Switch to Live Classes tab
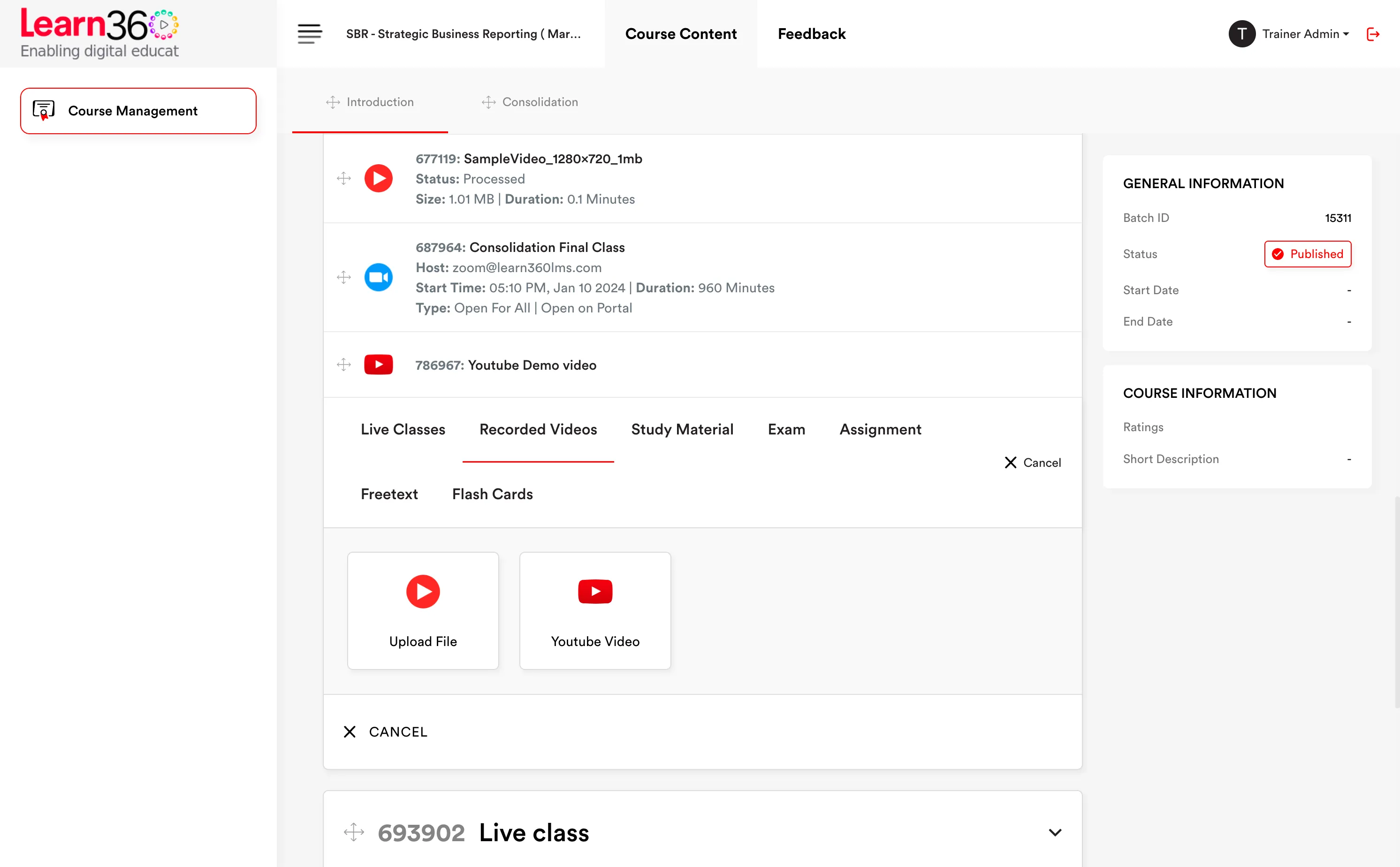 tap(403, 429)
